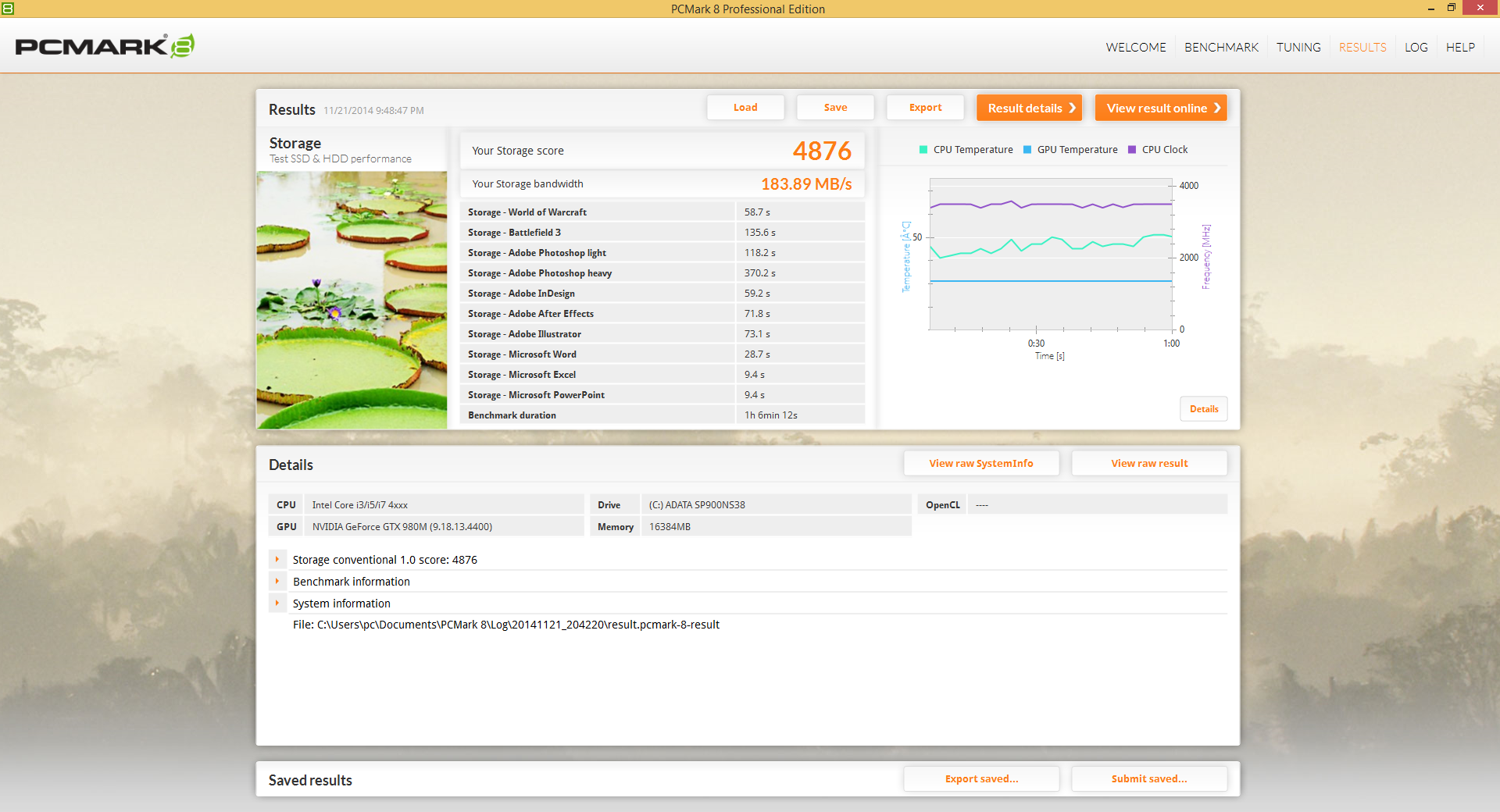
Task: Select Storage - Microsoft Excel row
Action: coord(662,375)
